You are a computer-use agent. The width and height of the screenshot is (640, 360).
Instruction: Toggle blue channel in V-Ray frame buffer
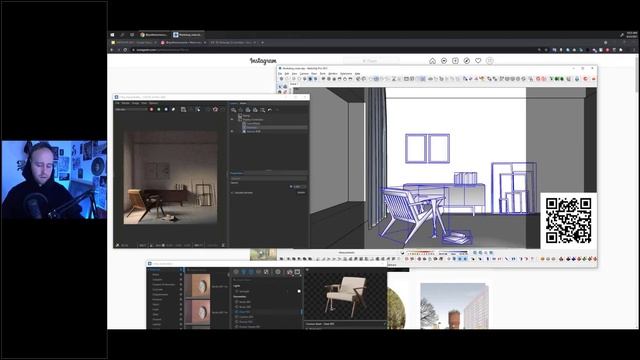tap(166, 109)
